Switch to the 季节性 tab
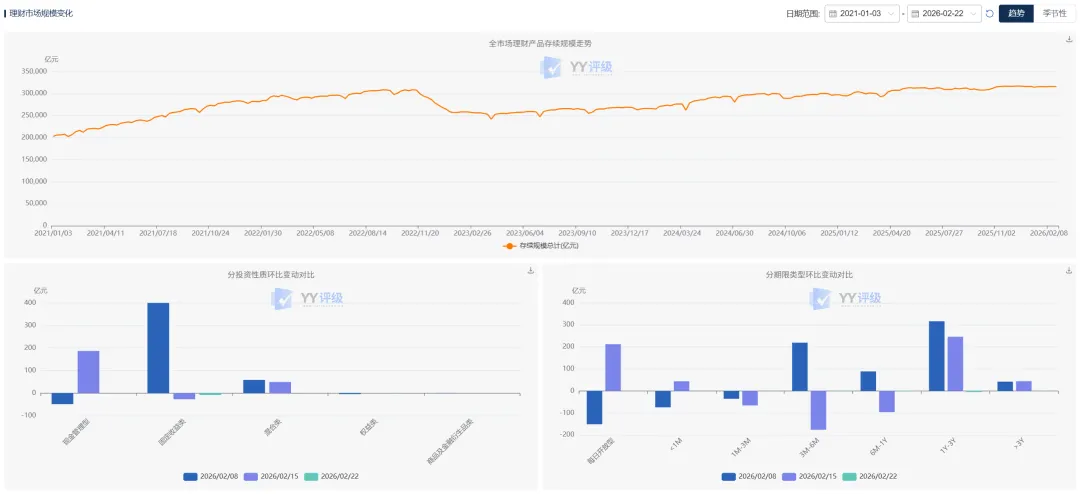The image size is (1080, 494). [x=1054, y=14]
